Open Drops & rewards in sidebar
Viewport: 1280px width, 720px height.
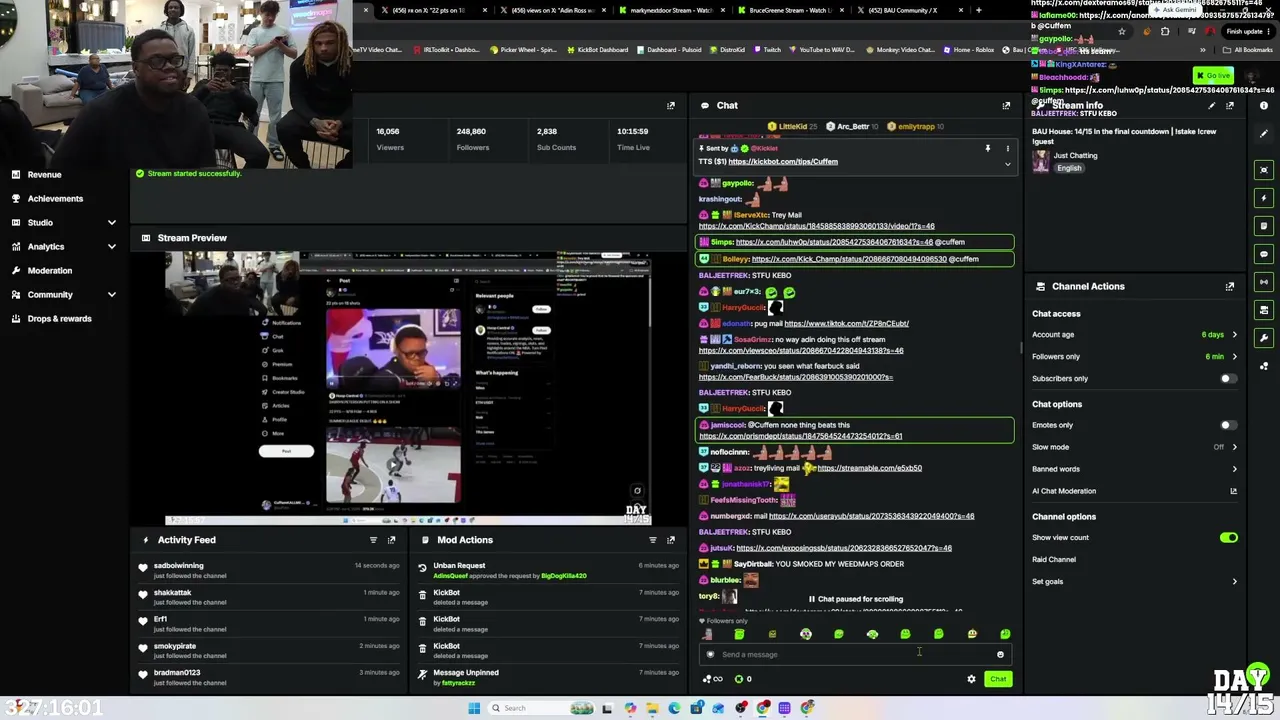[x=59, y=318]
